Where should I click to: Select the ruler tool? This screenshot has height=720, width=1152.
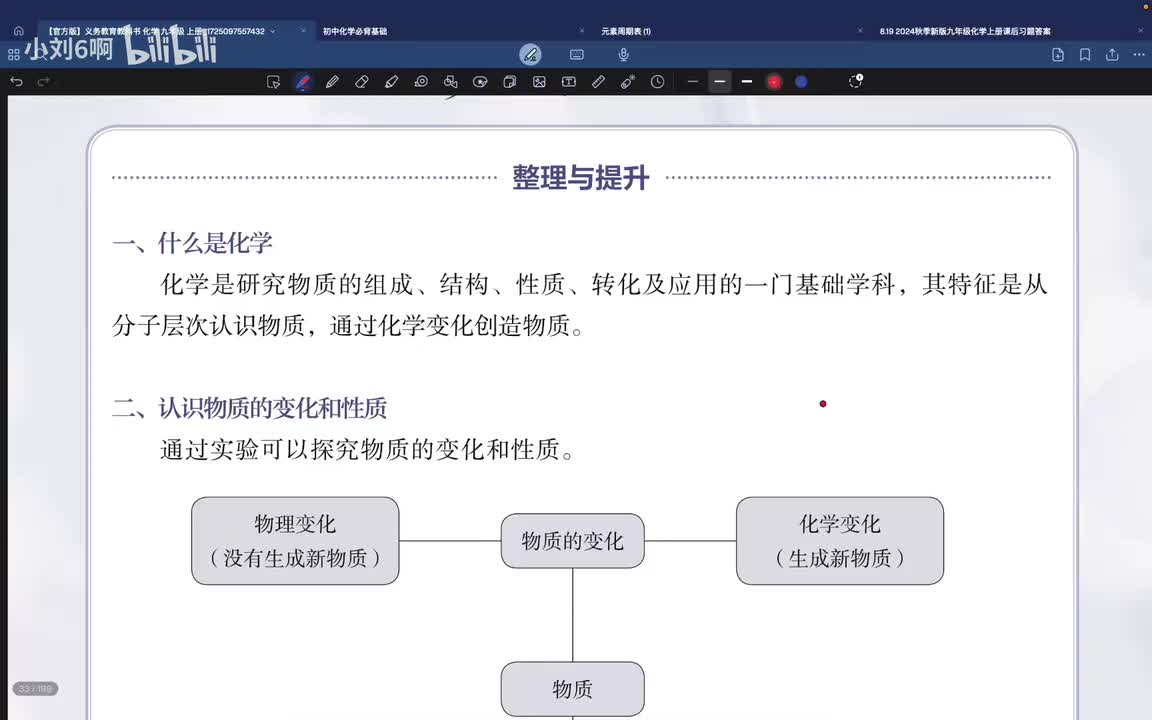(x=598, y=82)
